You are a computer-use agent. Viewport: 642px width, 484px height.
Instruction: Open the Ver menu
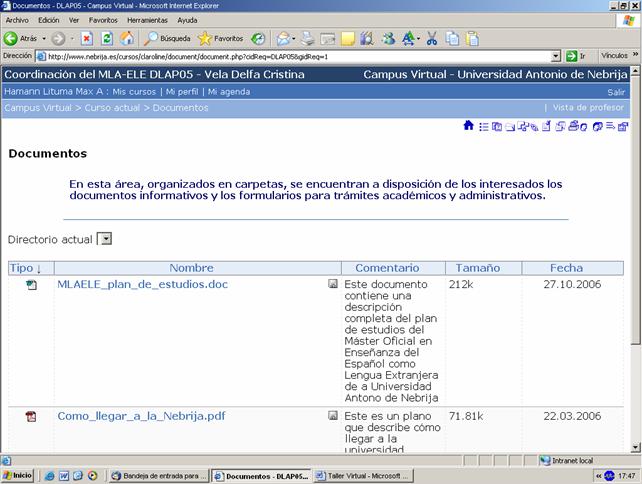coord(74,20)
